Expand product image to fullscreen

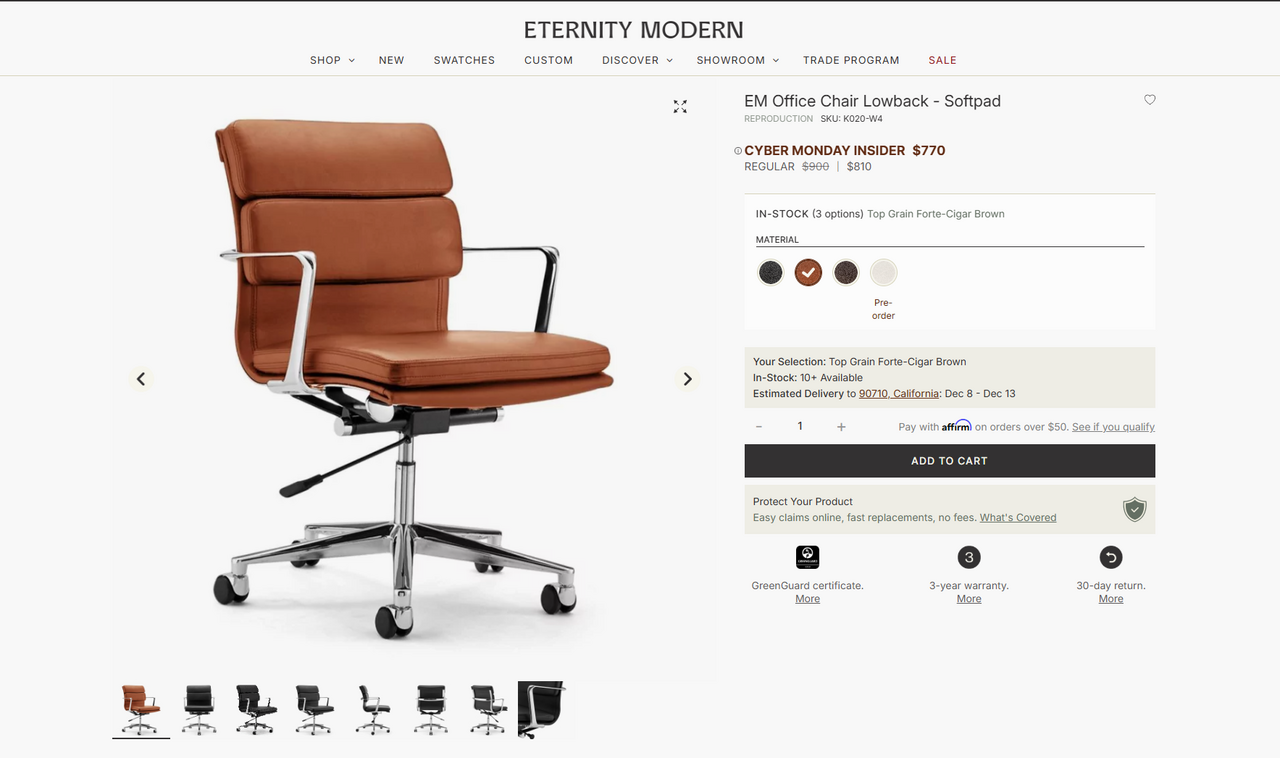point(680,106)
